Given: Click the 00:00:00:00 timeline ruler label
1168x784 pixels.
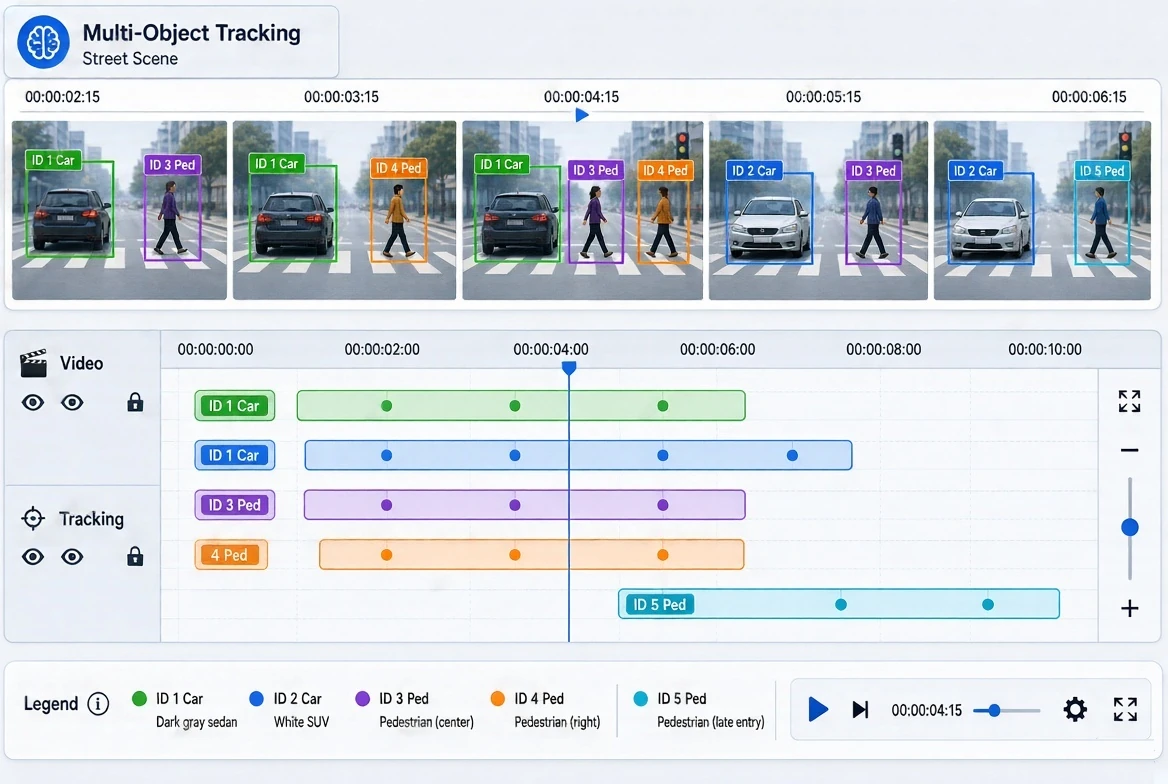Looking at the screenshot, I should [x=215, y=349].
